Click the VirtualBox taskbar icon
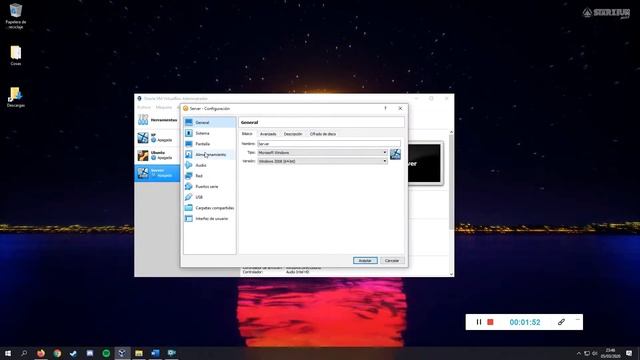This screenshot has width=640, height=360. 122,353
